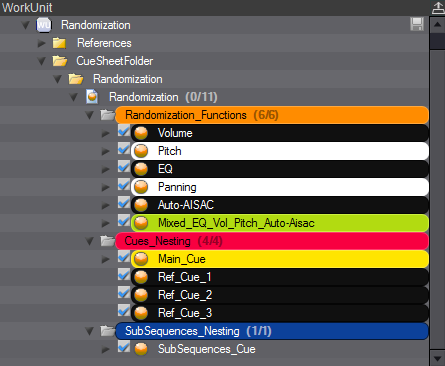
Task: Uncheck the Volume cue checkbox
Action: point(124,131)
